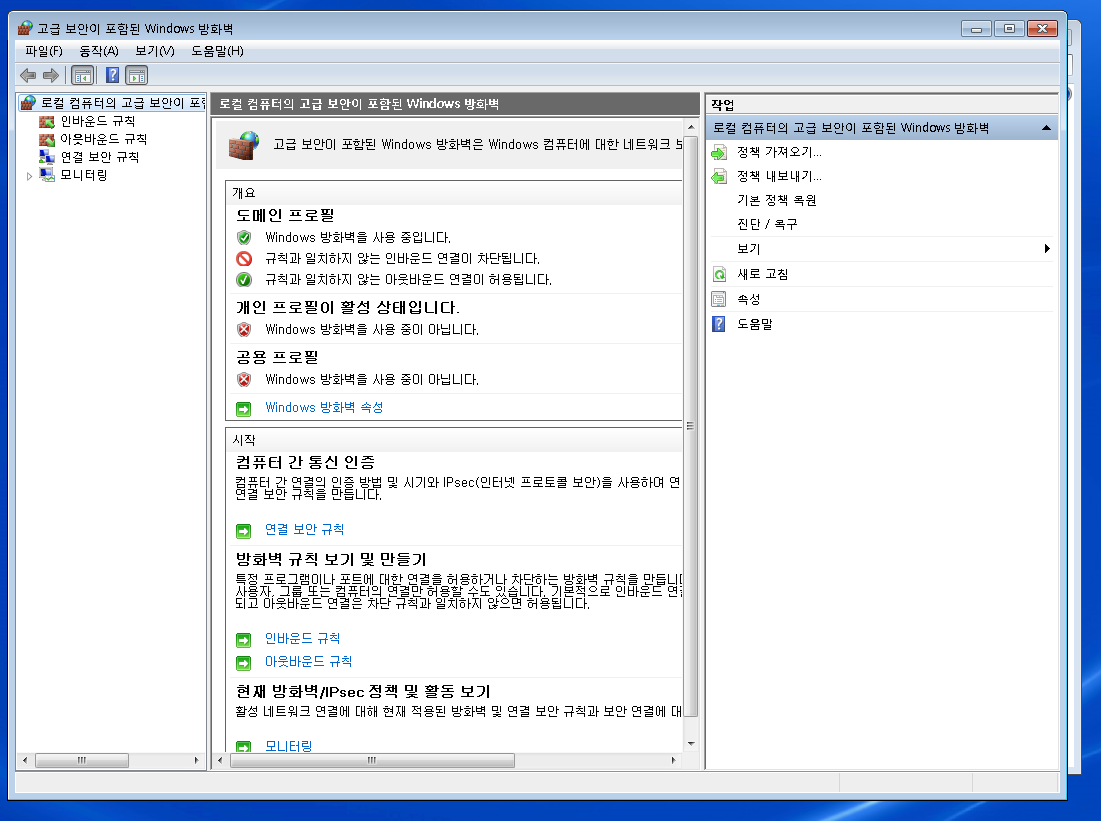Click the large firewall globe icon in overview header
1101x821 pixels.
click(x=244, y=145)
